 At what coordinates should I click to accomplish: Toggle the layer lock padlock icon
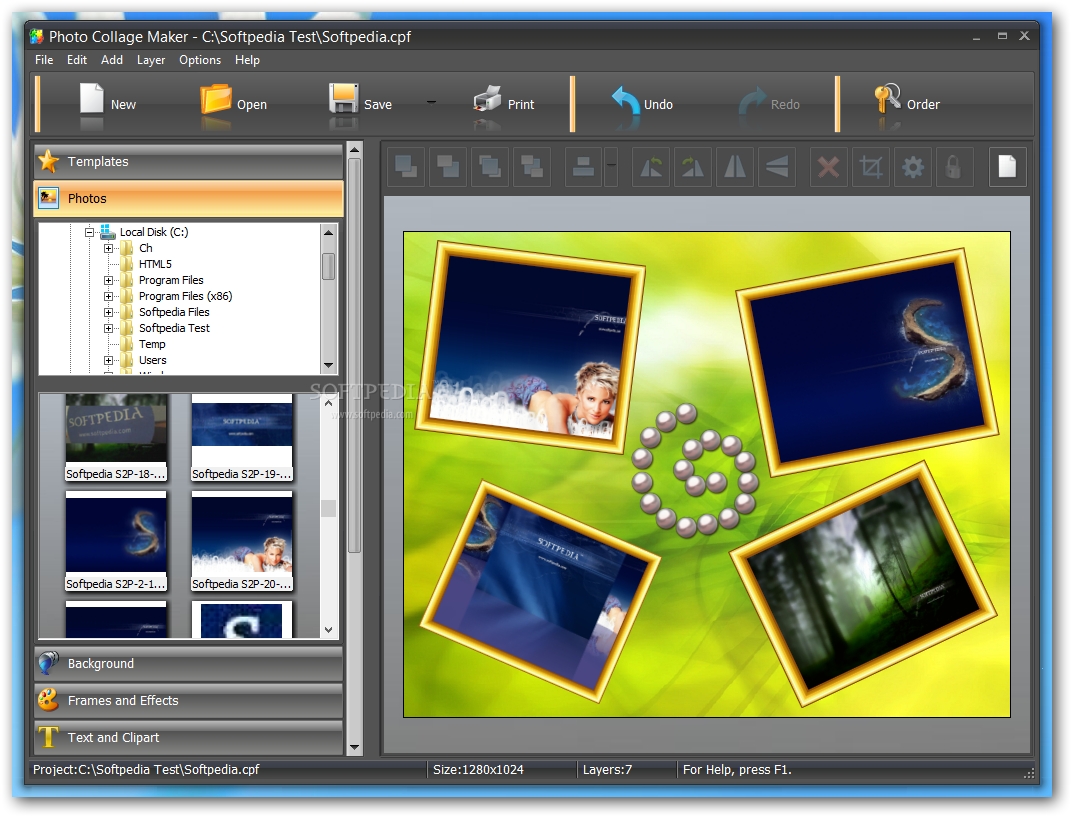point(953,167)
